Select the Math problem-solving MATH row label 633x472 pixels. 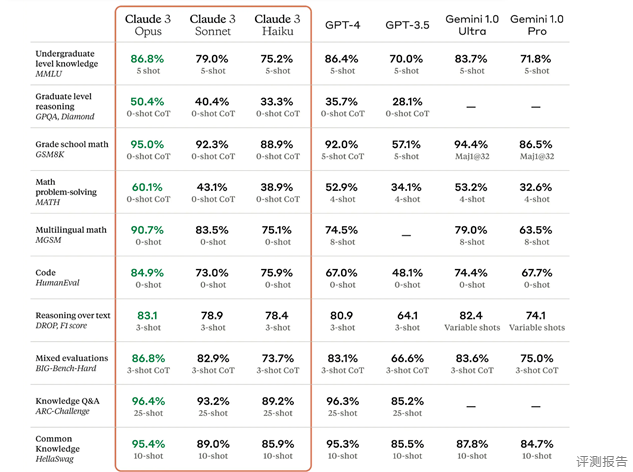(x=66, y=192)
